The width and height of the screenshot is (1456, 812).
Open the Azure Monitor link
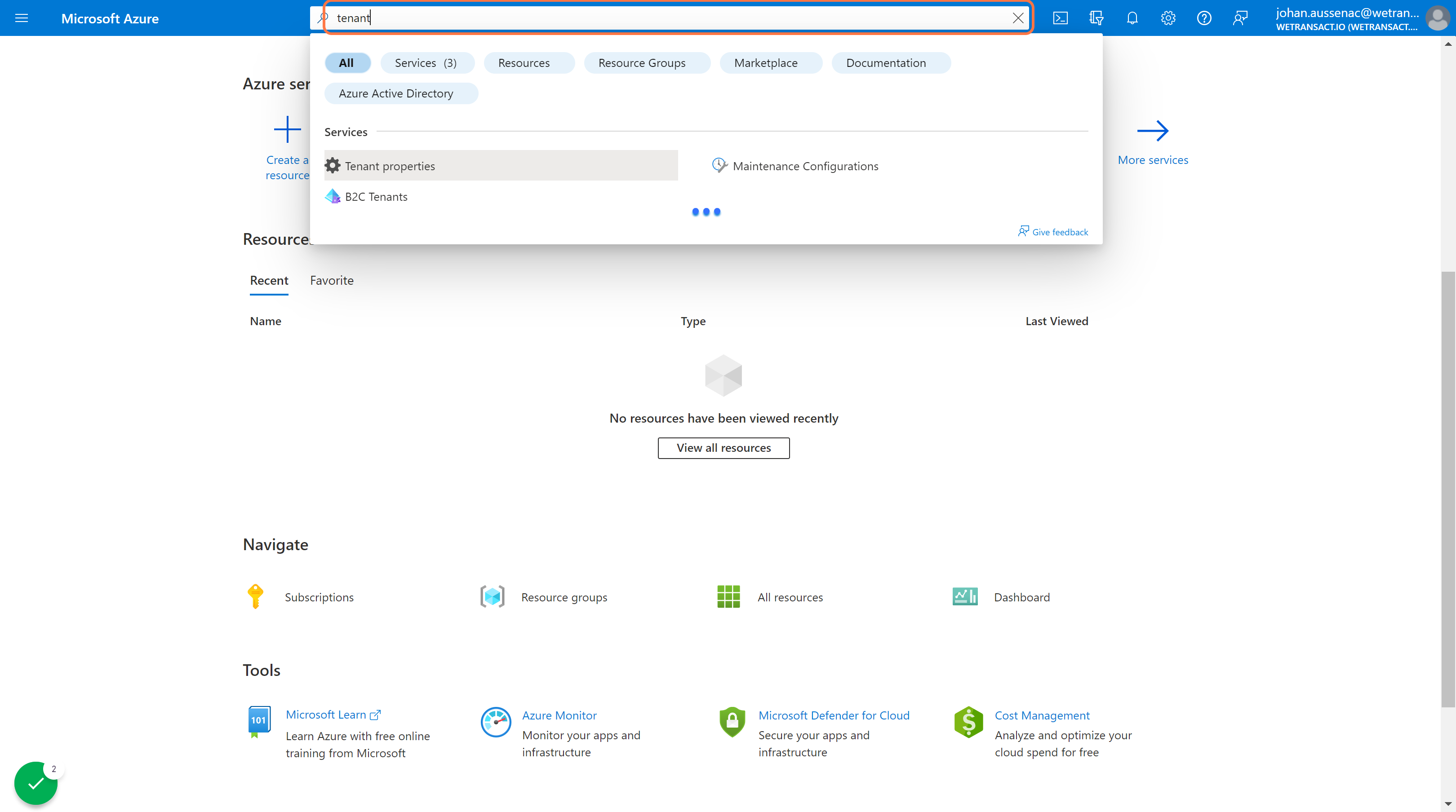[559, 715]
